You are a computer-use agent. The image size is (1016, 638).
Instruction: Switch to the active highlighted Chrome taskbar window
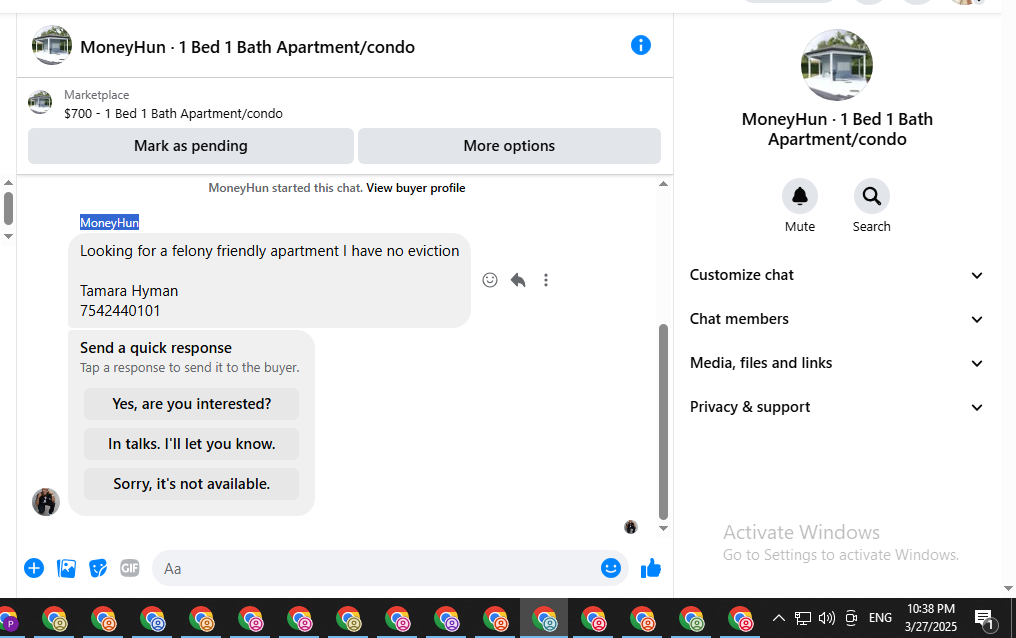(544, 619)
